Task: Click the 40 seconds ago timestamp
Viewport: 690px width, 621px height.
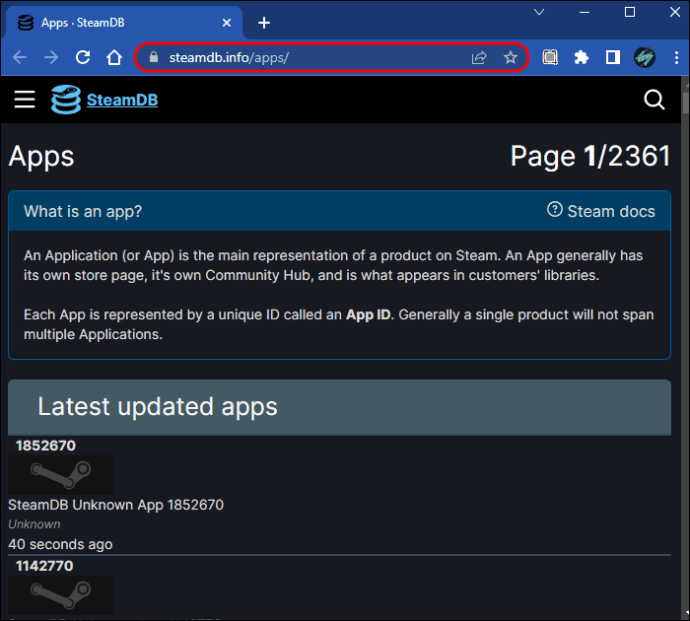Action: (x=60, y=544)
